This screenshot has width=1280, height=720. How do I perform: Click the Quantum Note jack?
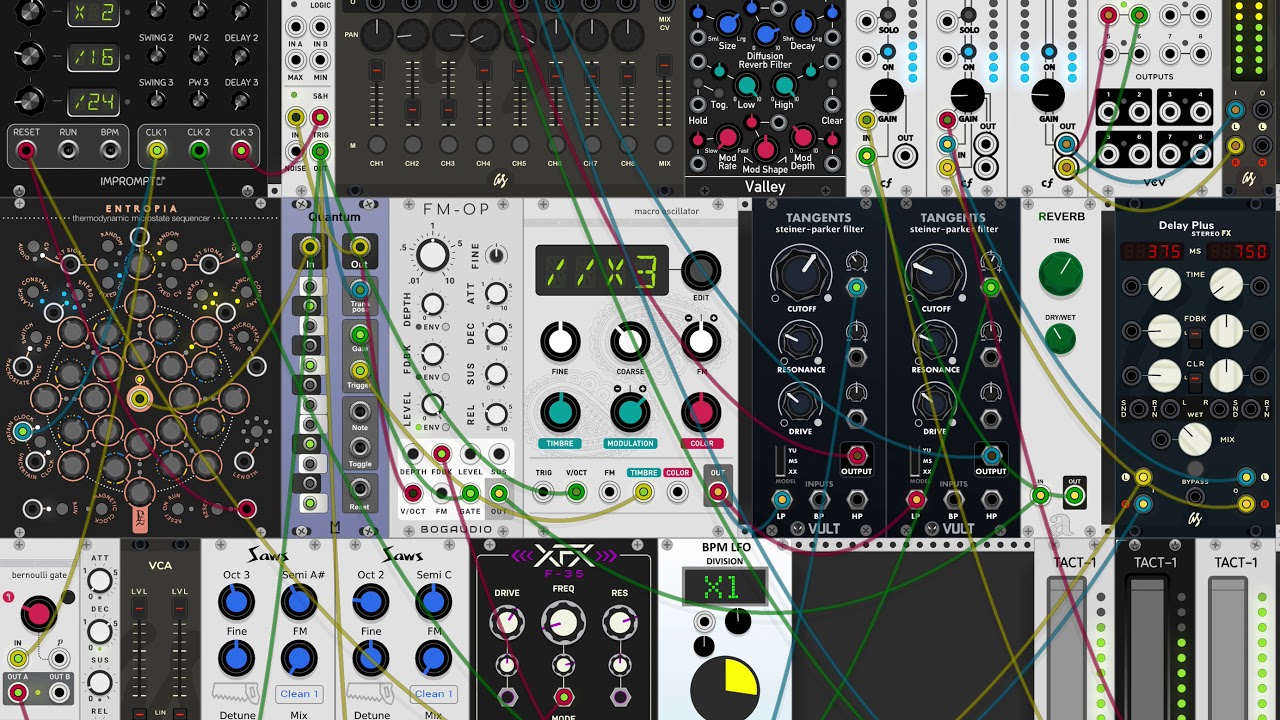click(359, 411)
